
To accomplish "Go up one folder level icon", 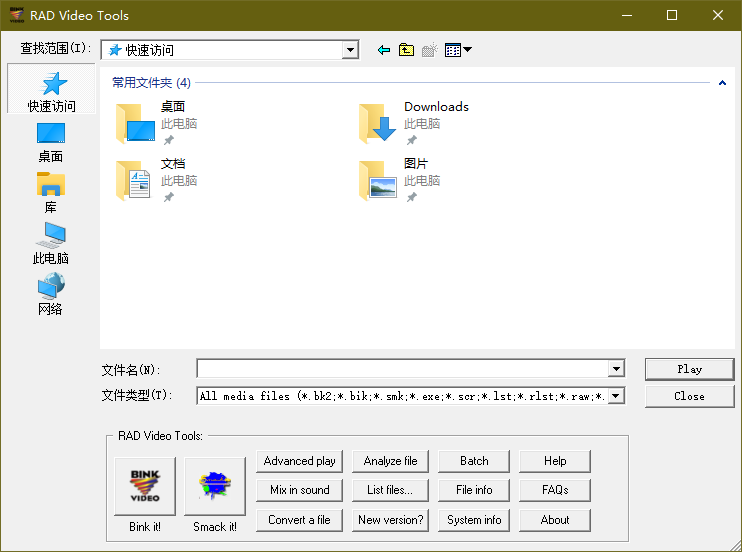I will [x=406, y=50].
